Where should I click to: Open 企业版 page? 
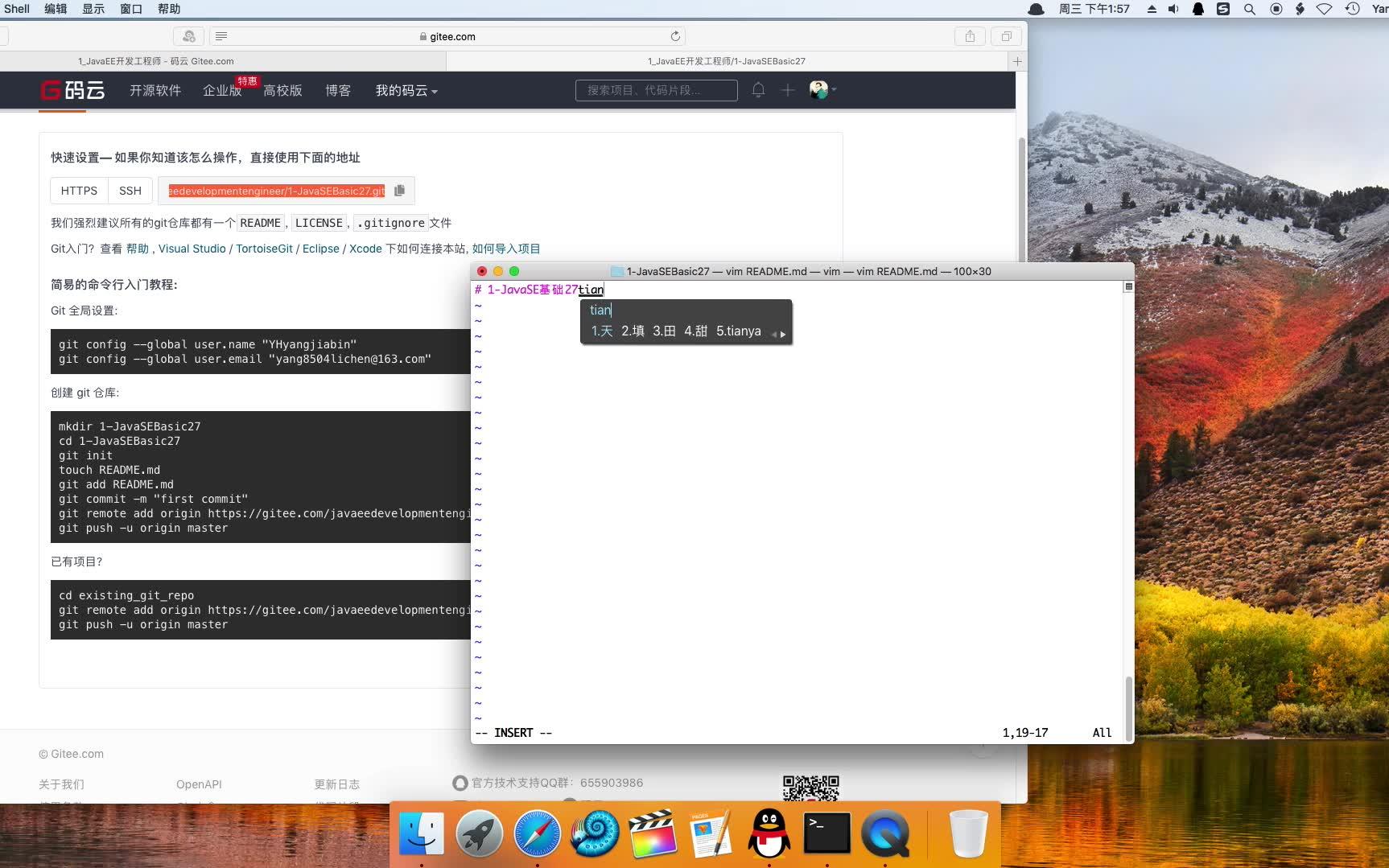(x=222, y=90)
